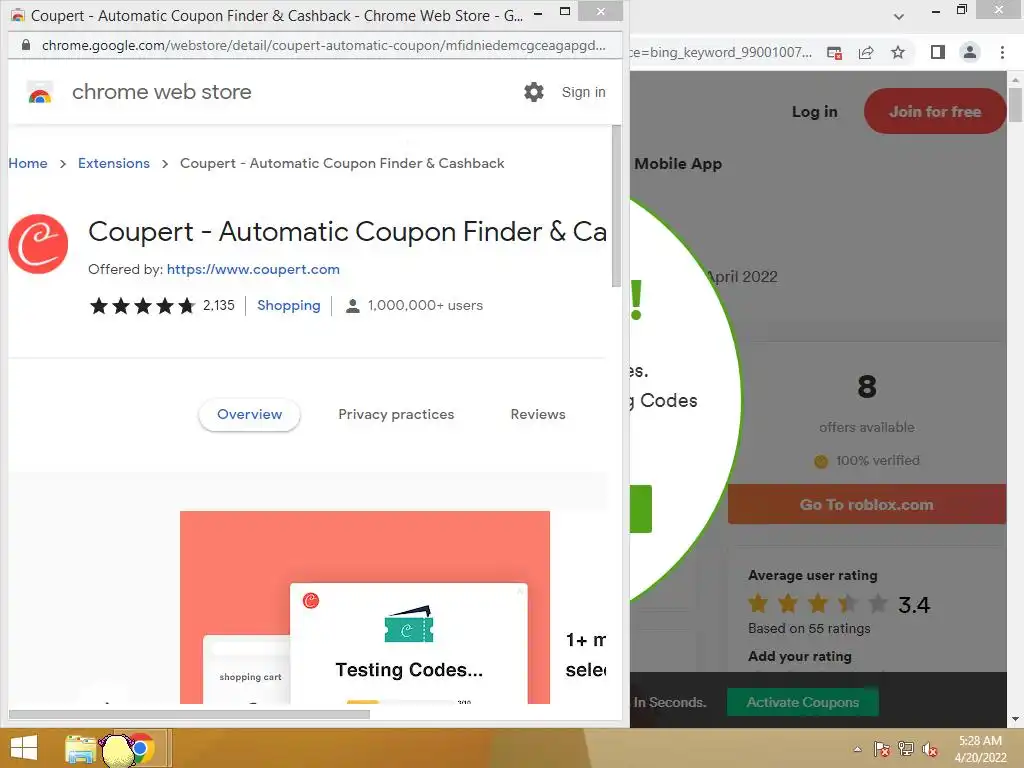Click the red Coupert extension logo

click(38, 244)
